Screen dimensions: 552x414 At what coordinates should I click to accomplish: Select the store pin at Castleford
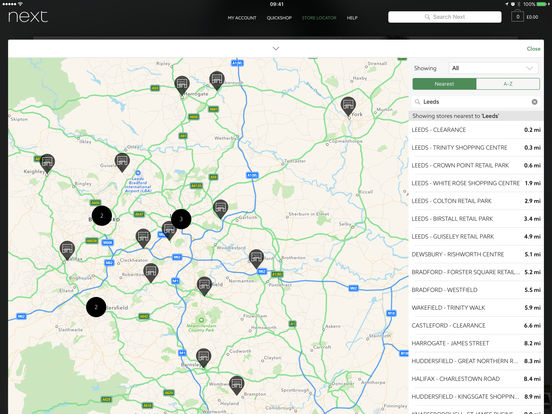(256, 258)
